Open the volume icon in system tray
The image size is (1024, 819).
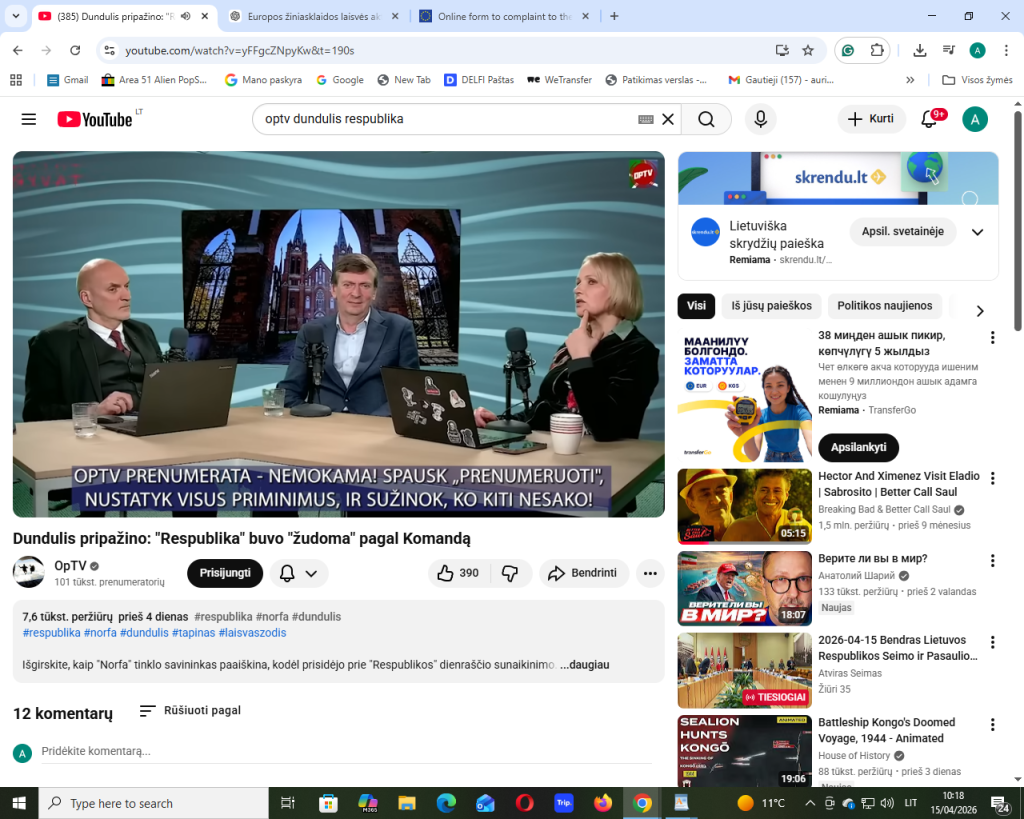(x=887, y=803)
